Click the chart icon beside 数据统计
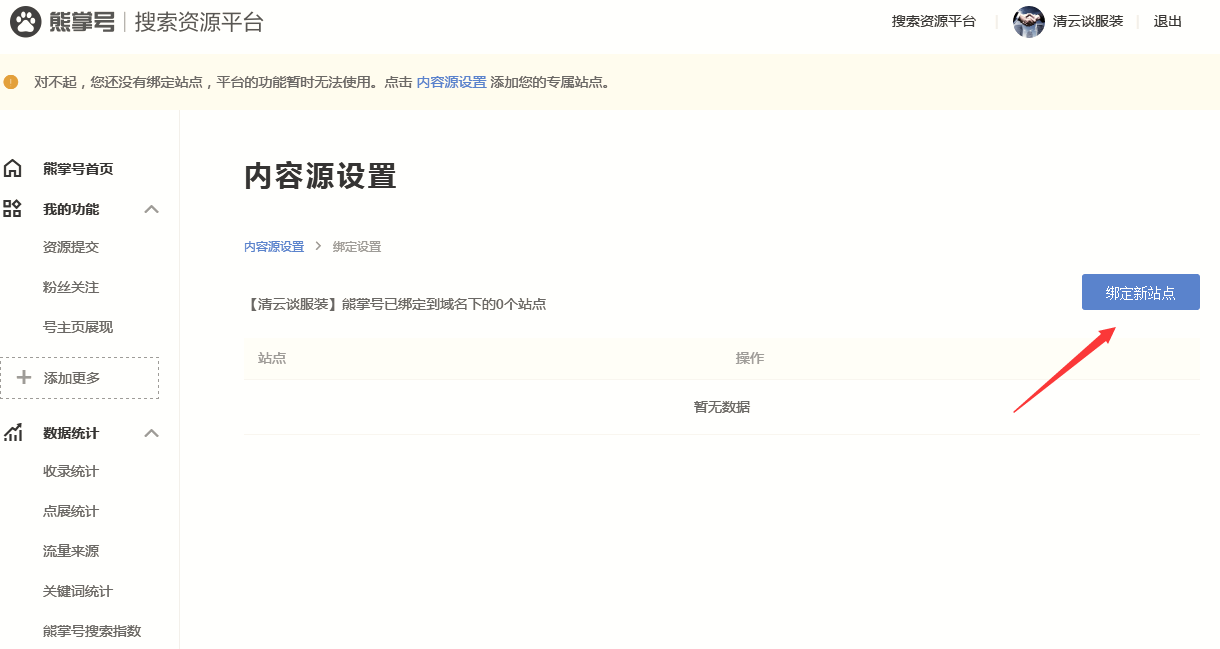Viewport: 1220px width, 649px height. 13,433
